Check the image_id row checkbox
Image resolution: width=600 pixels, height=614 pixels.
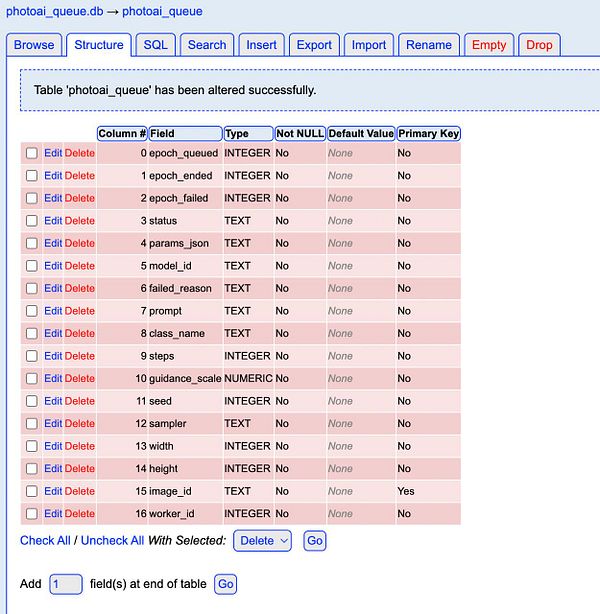tap(32, 491)
